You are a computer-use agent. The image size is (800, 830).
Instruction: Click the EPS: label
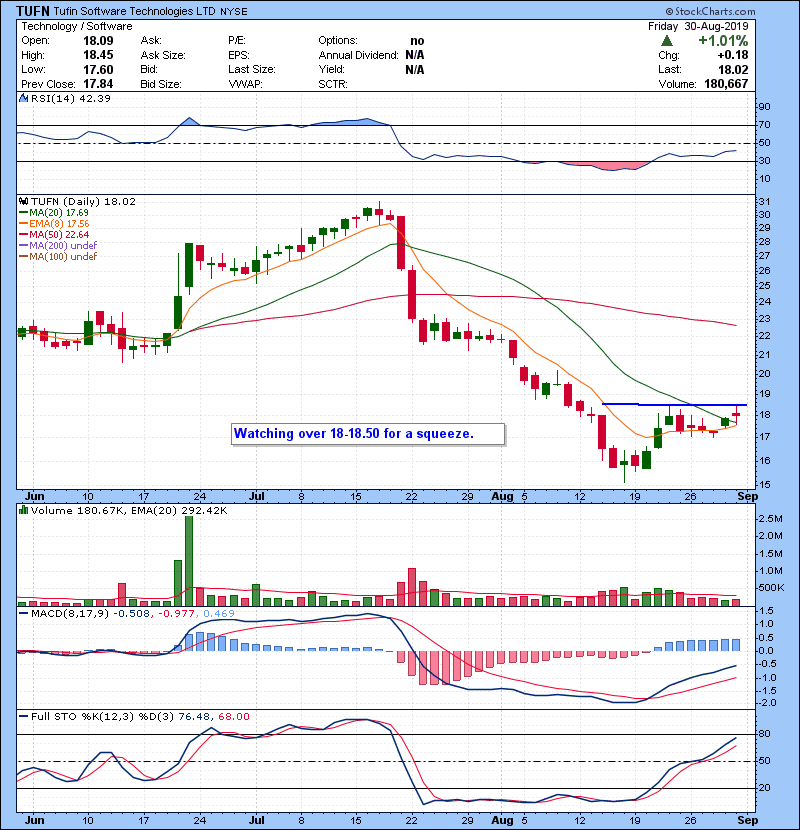[x=239, y=55]
